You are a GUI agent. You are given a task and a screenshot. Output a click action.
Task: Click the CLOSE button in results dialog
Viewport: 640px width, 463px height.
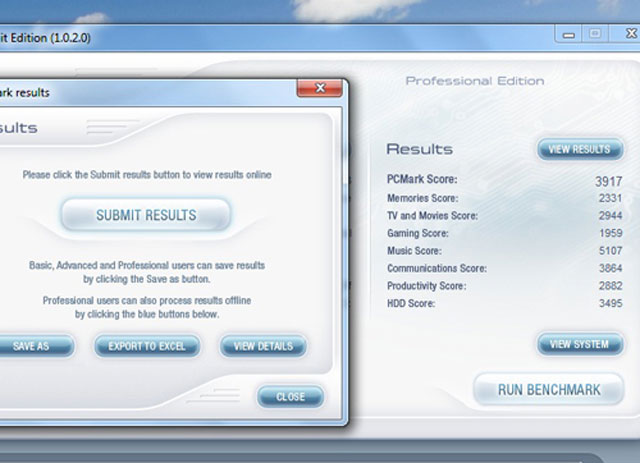(x=291, y=396)
